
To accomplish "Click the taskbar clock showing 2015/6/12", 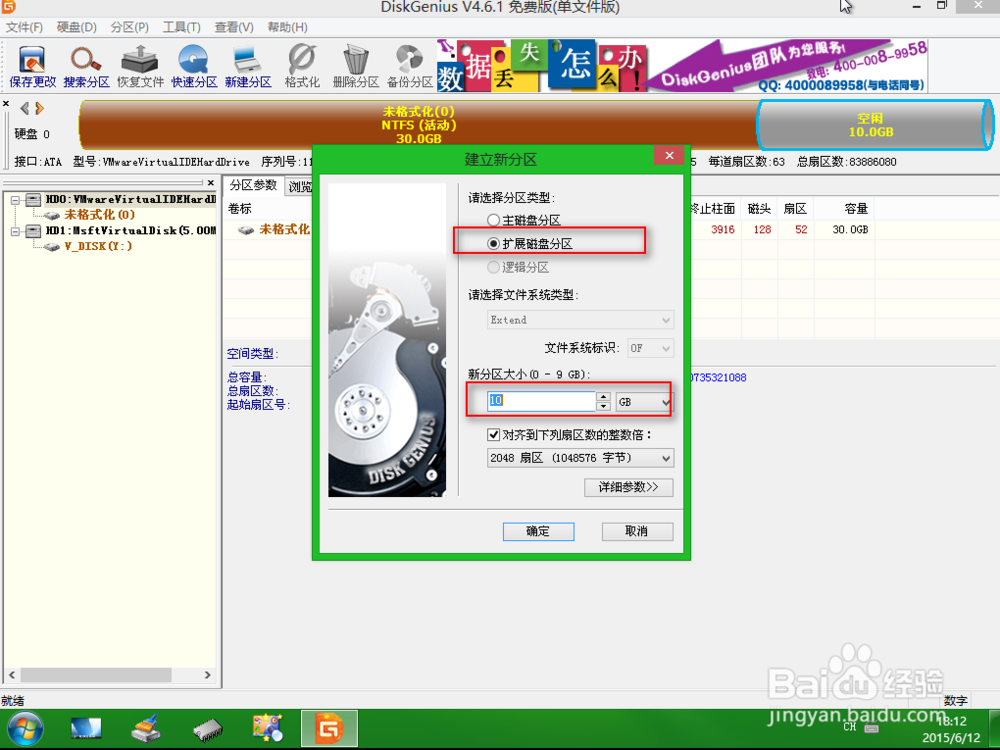I will [x=951, y=729].
